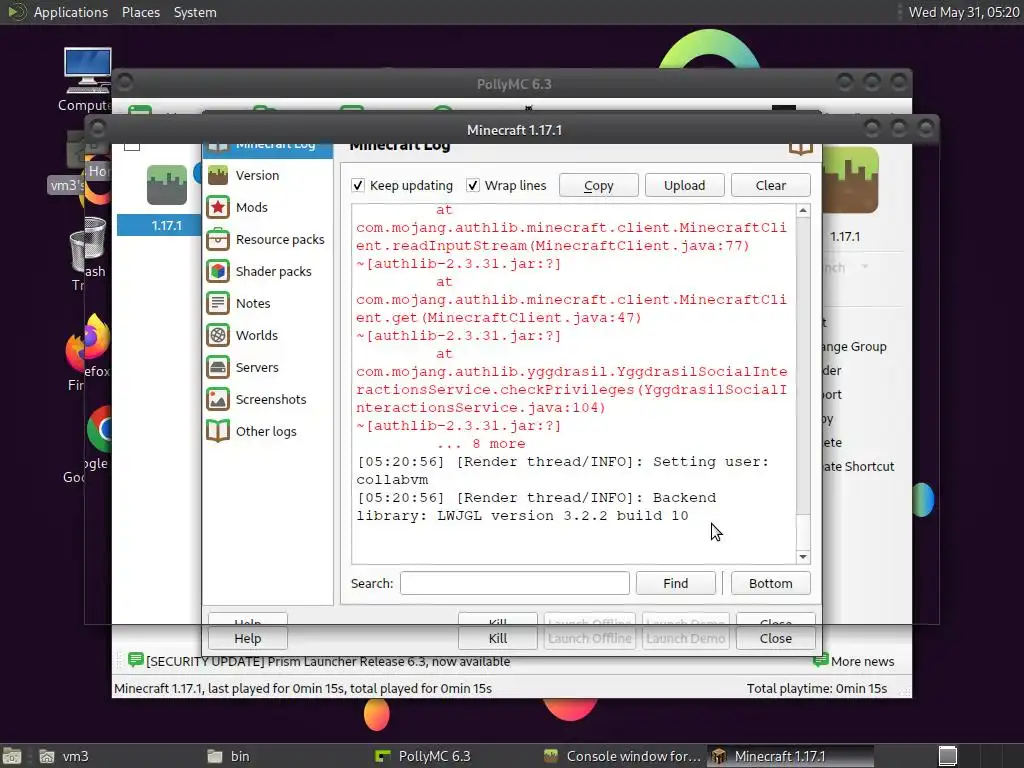The image size is (1024, 768).
Task: Open the Trash desktop icon
Action: pos(88,245)
